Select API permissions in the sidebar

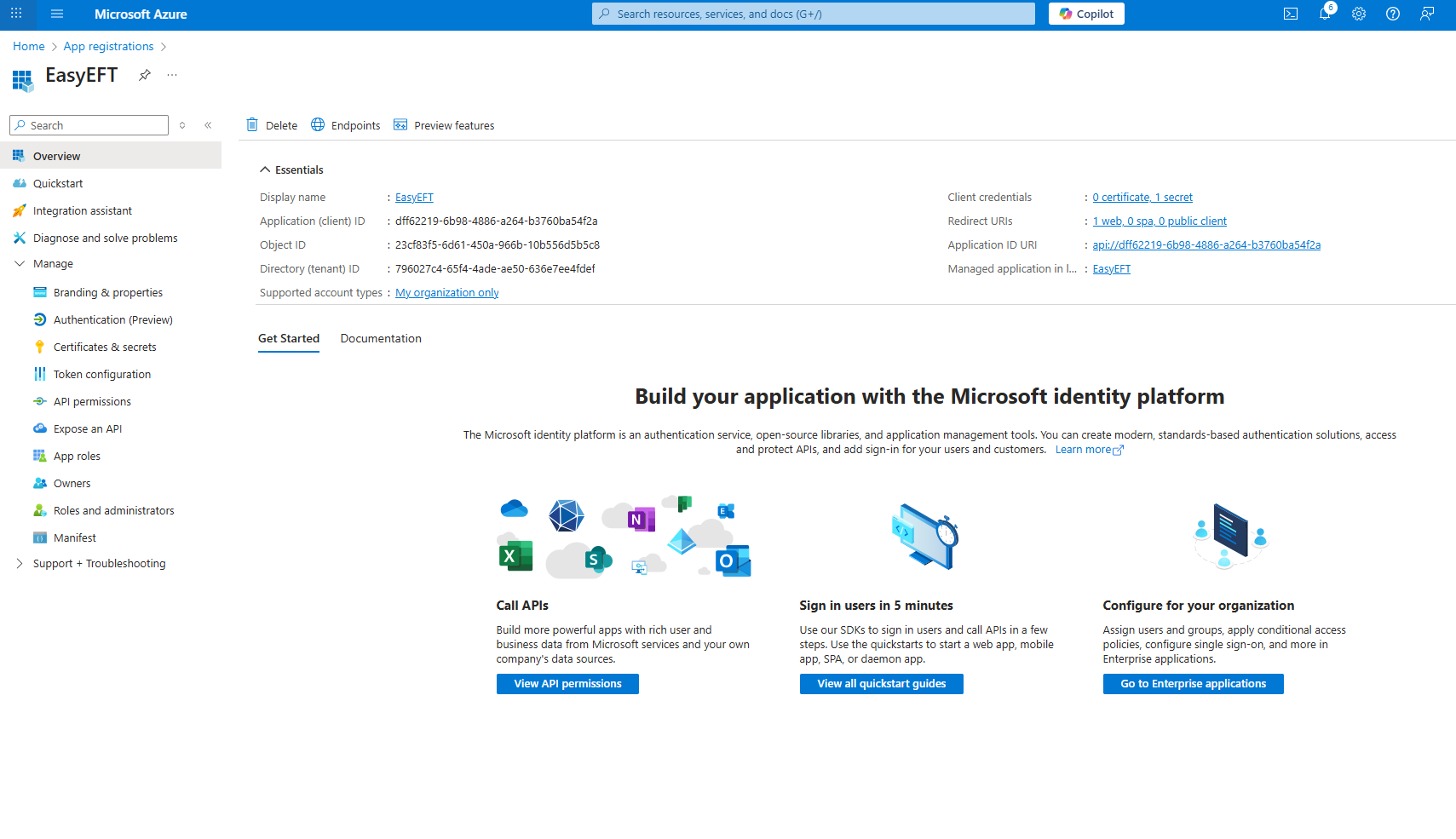92,402
